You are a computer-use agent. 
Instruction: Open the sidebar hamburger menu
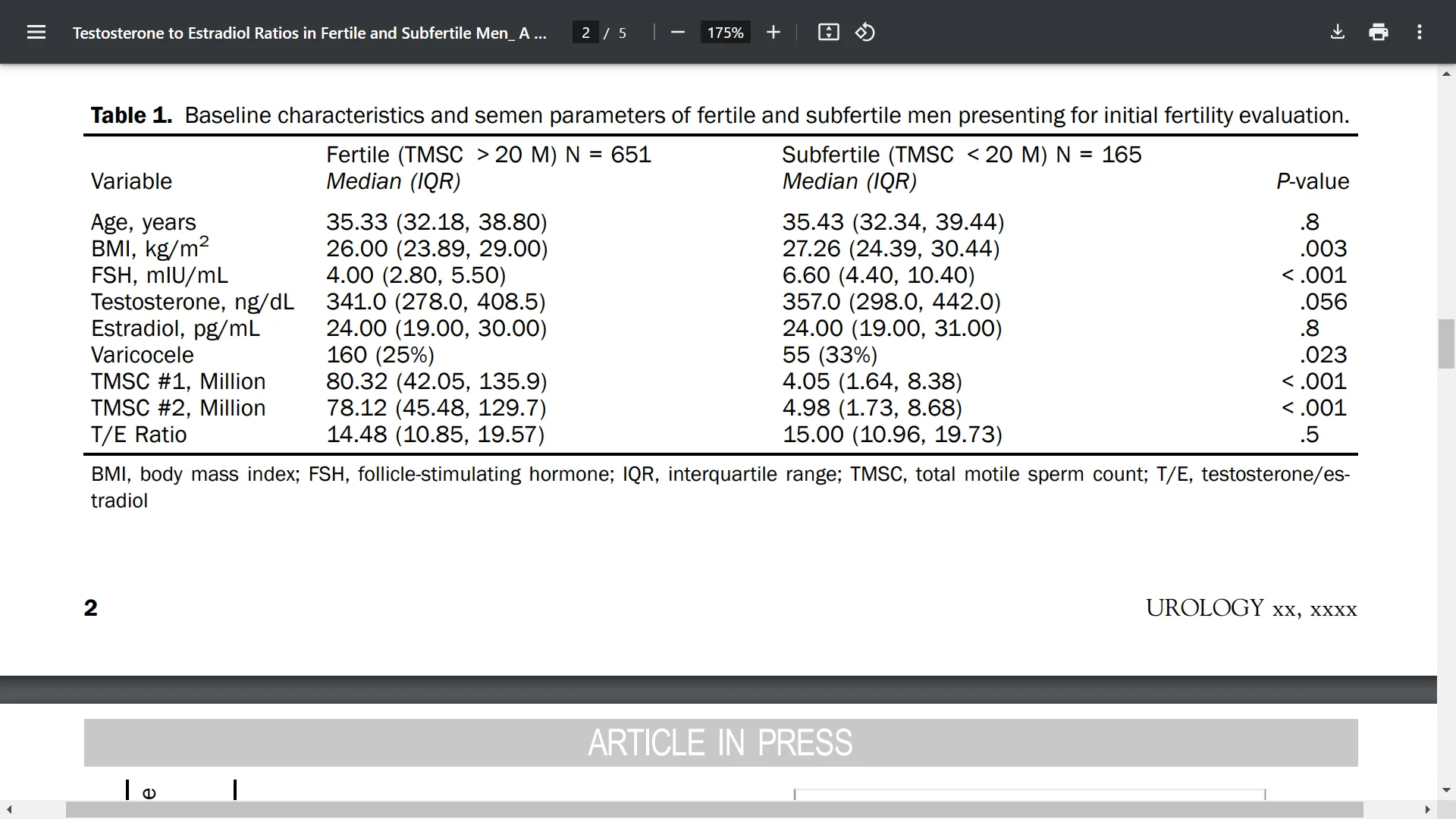pos(36,32)
